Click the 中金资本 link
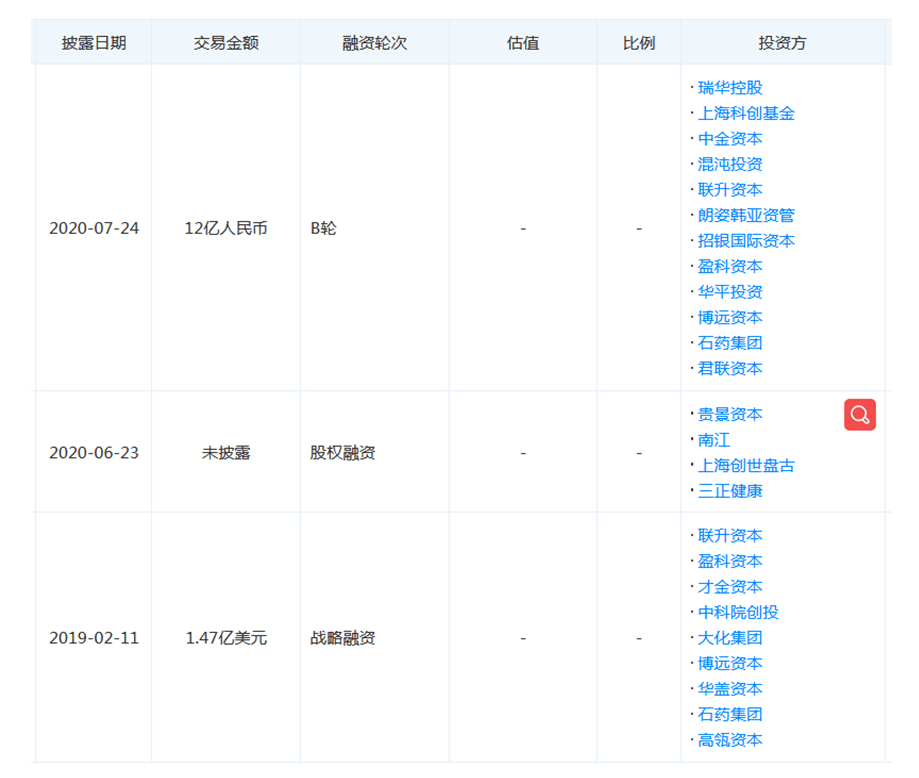Viewport: 919px width, 778px height. click(x=730, y=139)
